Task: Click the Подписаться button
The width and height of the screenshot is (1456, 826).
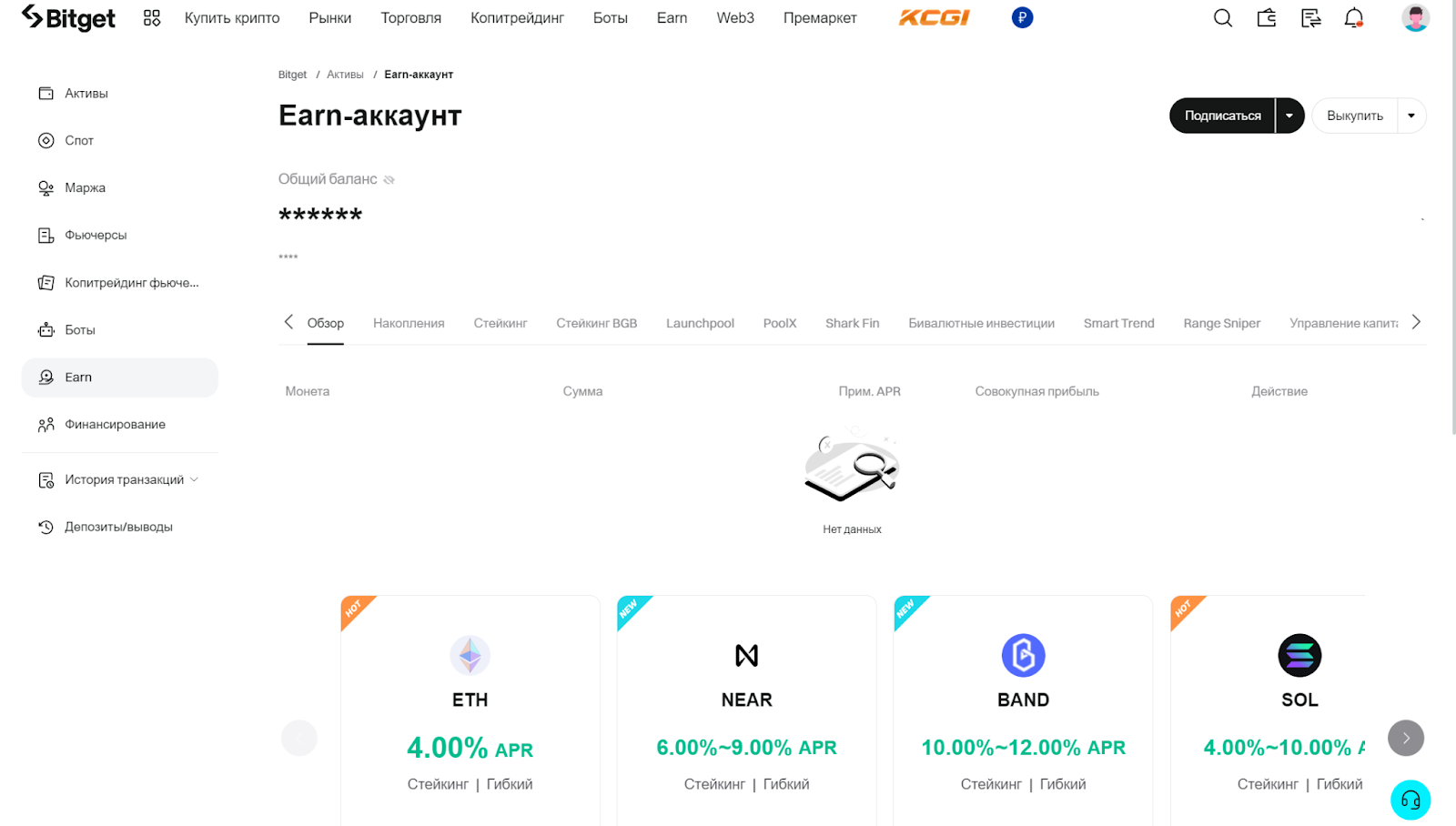Action: click(1222, 116)
